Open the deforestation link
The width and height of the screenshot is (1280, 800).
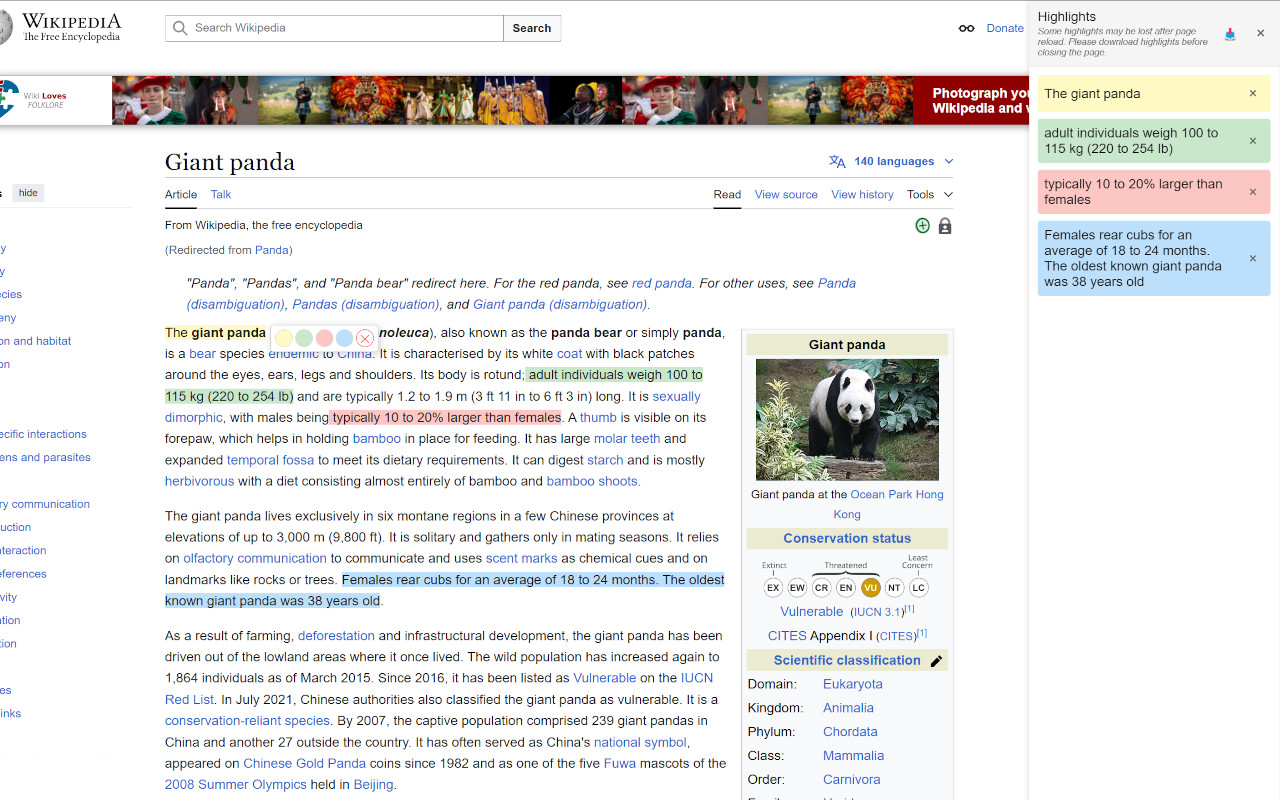tap(336, 636)
